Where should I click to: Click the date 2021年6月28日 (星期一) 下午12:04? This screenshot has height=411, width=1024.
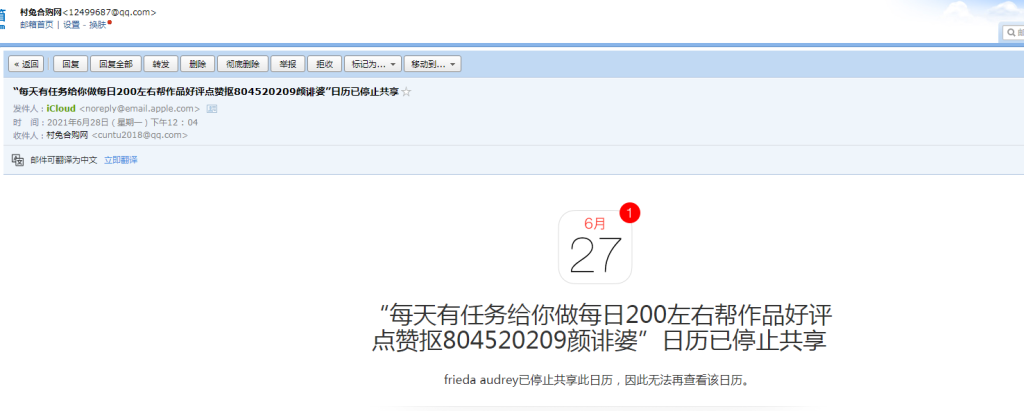tap(122, 122)
